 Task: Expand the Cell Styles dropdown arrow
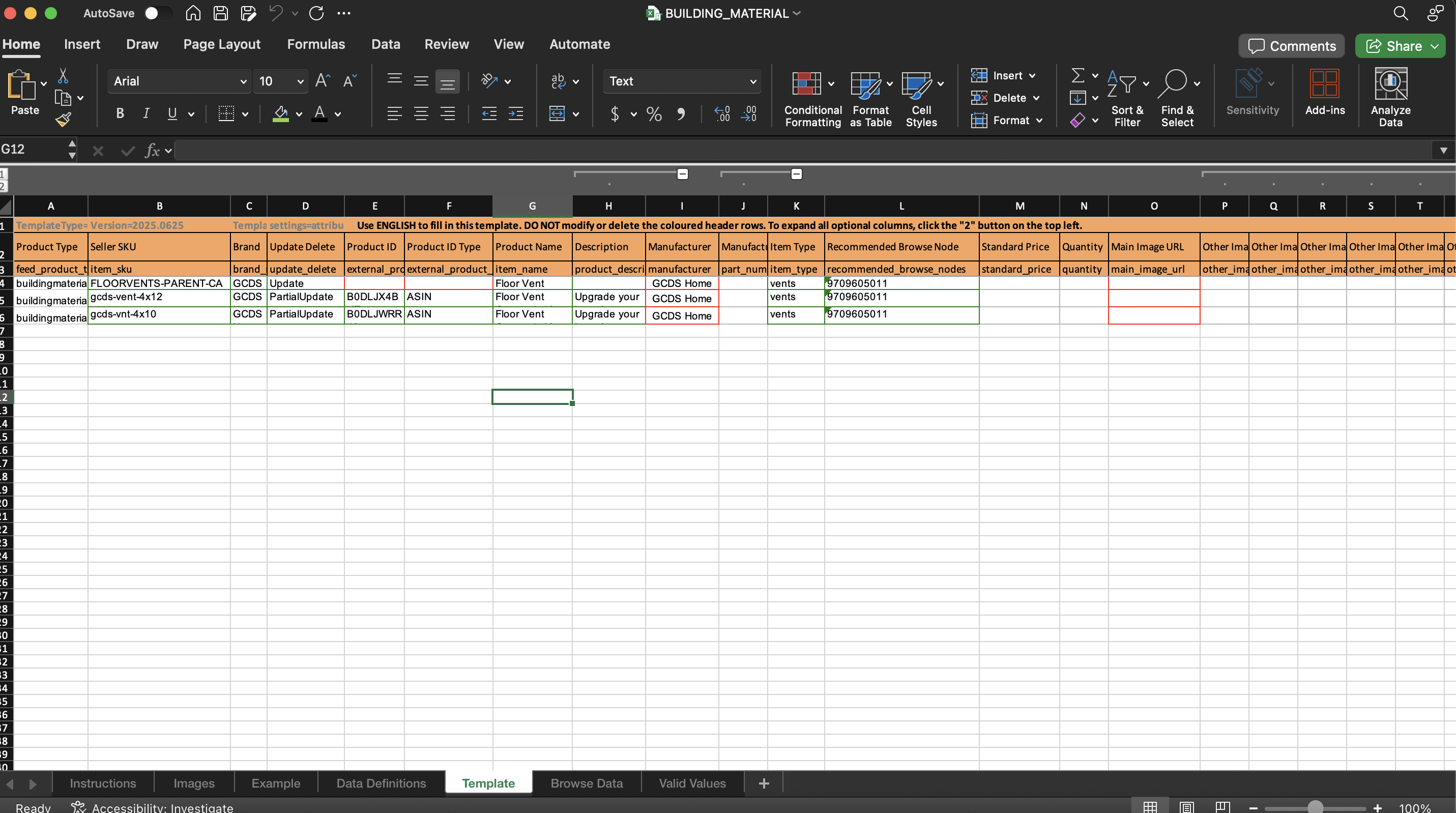pyautogui.click(x=941, y=83)
